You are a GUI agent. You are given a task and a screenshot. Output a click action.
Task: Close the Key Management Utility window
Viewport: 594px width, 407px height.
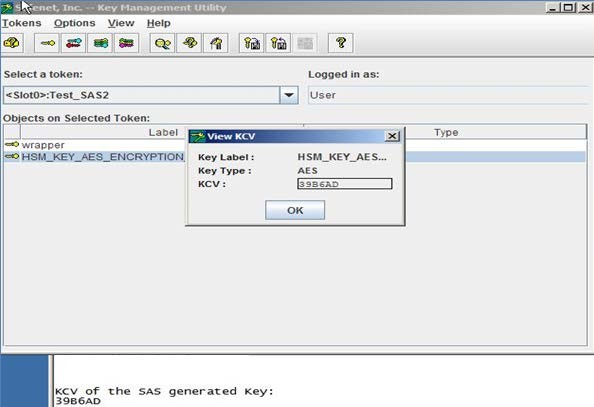pyautogui.click(x=585, y=7)
